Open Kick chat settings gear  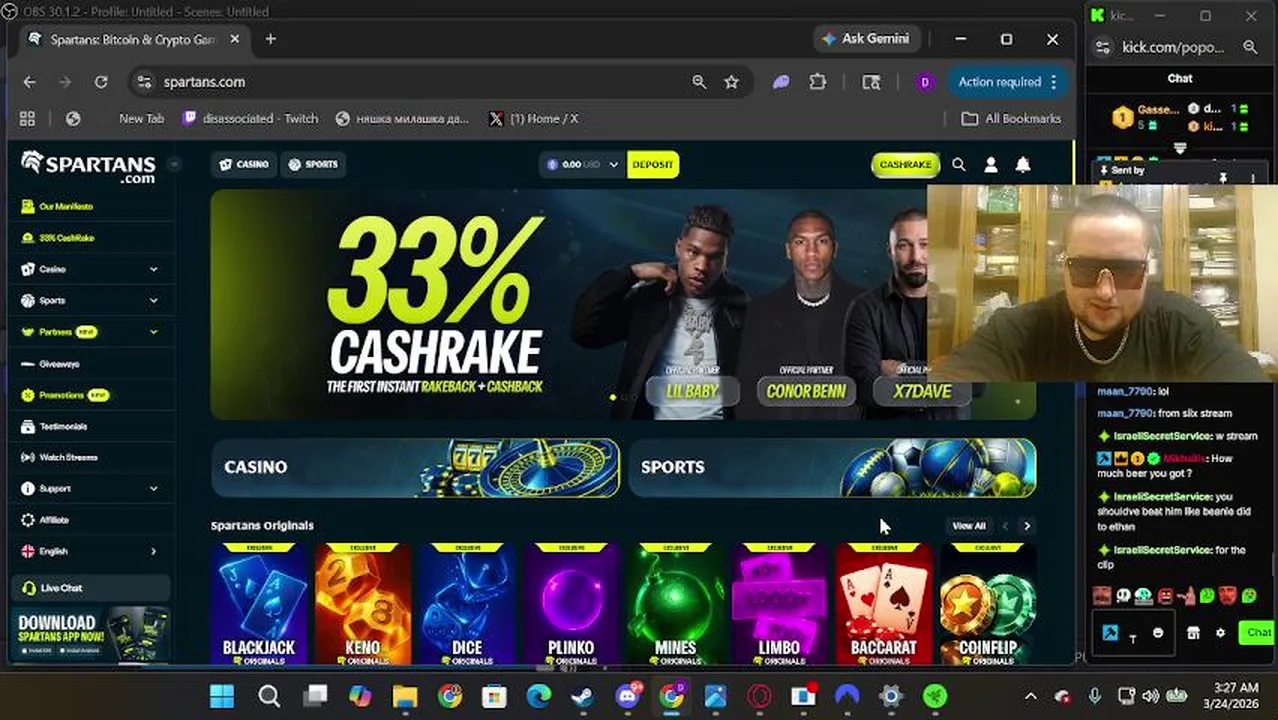point(1220,633)
